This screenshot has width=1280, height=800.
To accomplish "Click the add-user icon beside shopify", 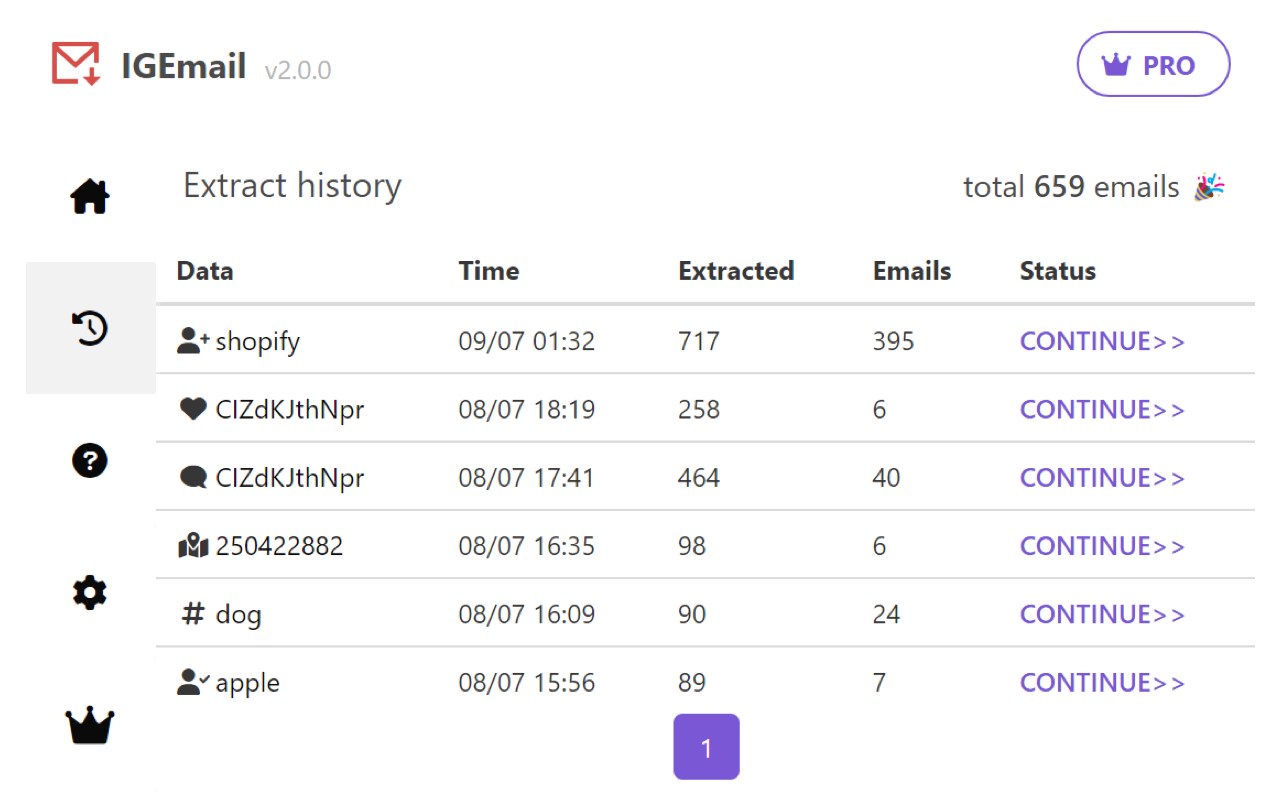I will click(192, 341).
